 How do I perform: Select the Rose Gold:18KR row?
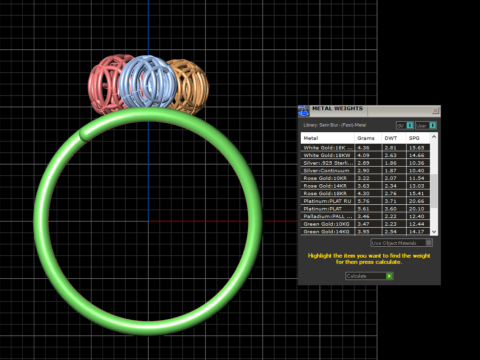[x=365, y=193]
